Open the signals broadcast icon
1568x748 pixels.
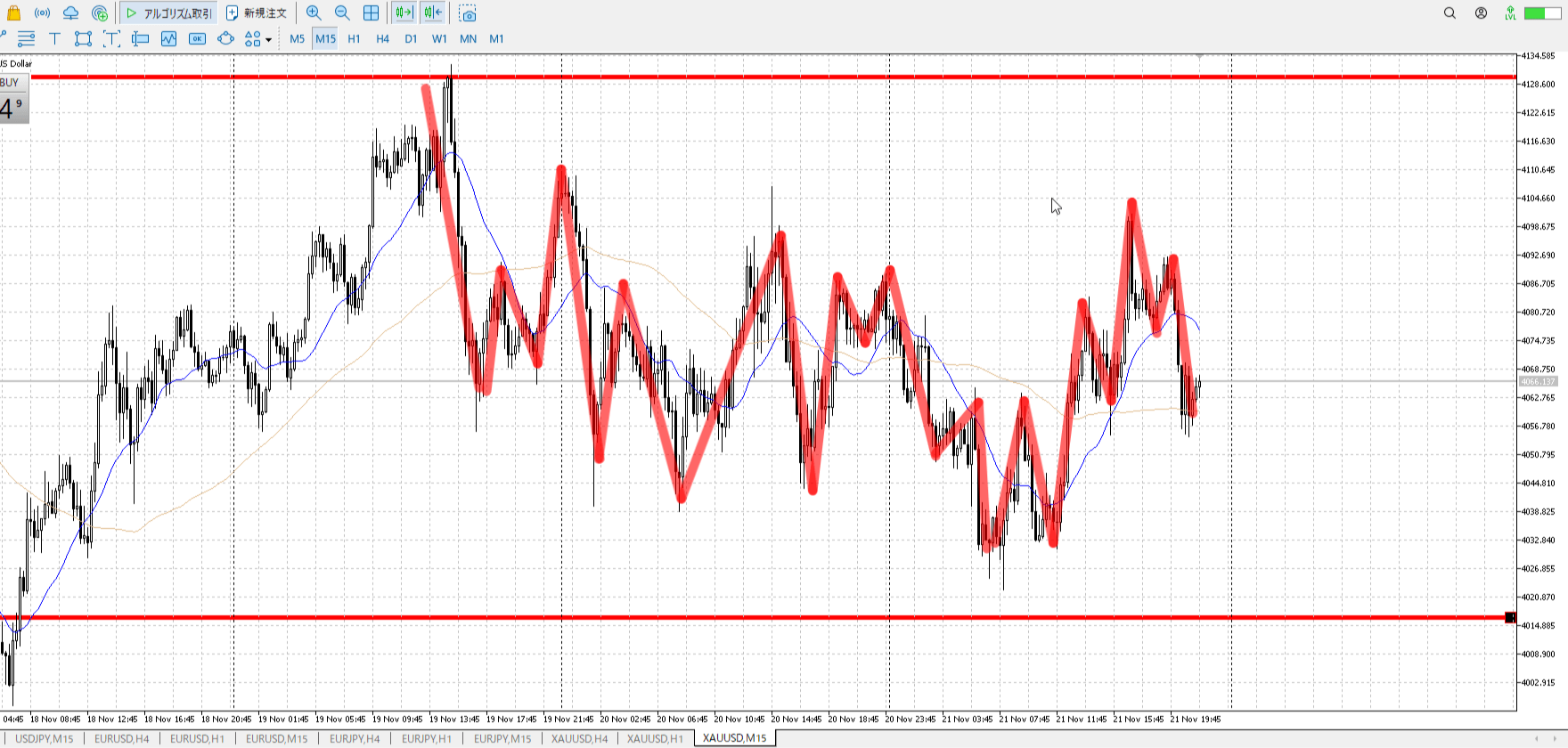(x=42, y=13)
